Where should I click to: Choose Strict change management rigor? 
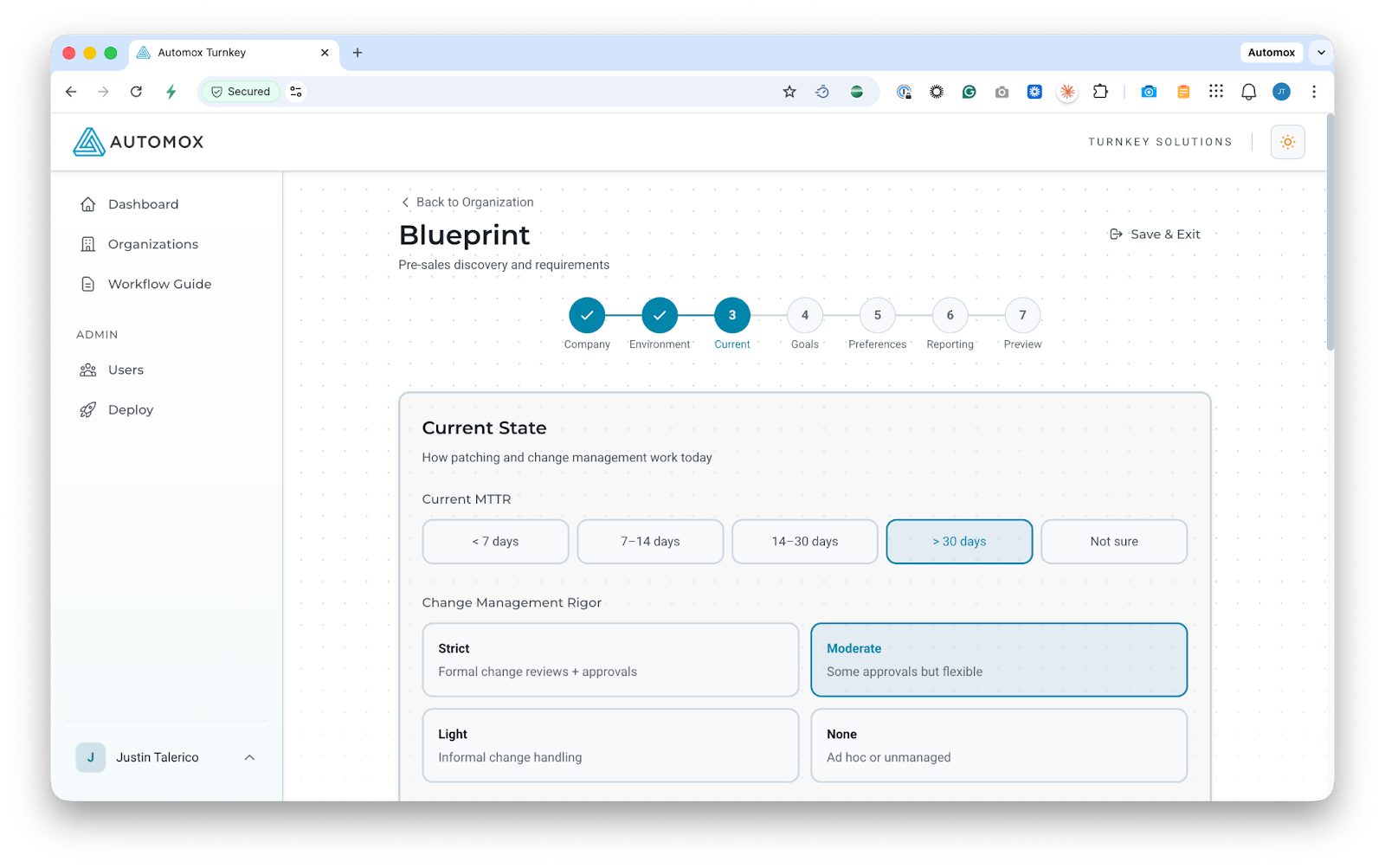click(x=610, y=659)
